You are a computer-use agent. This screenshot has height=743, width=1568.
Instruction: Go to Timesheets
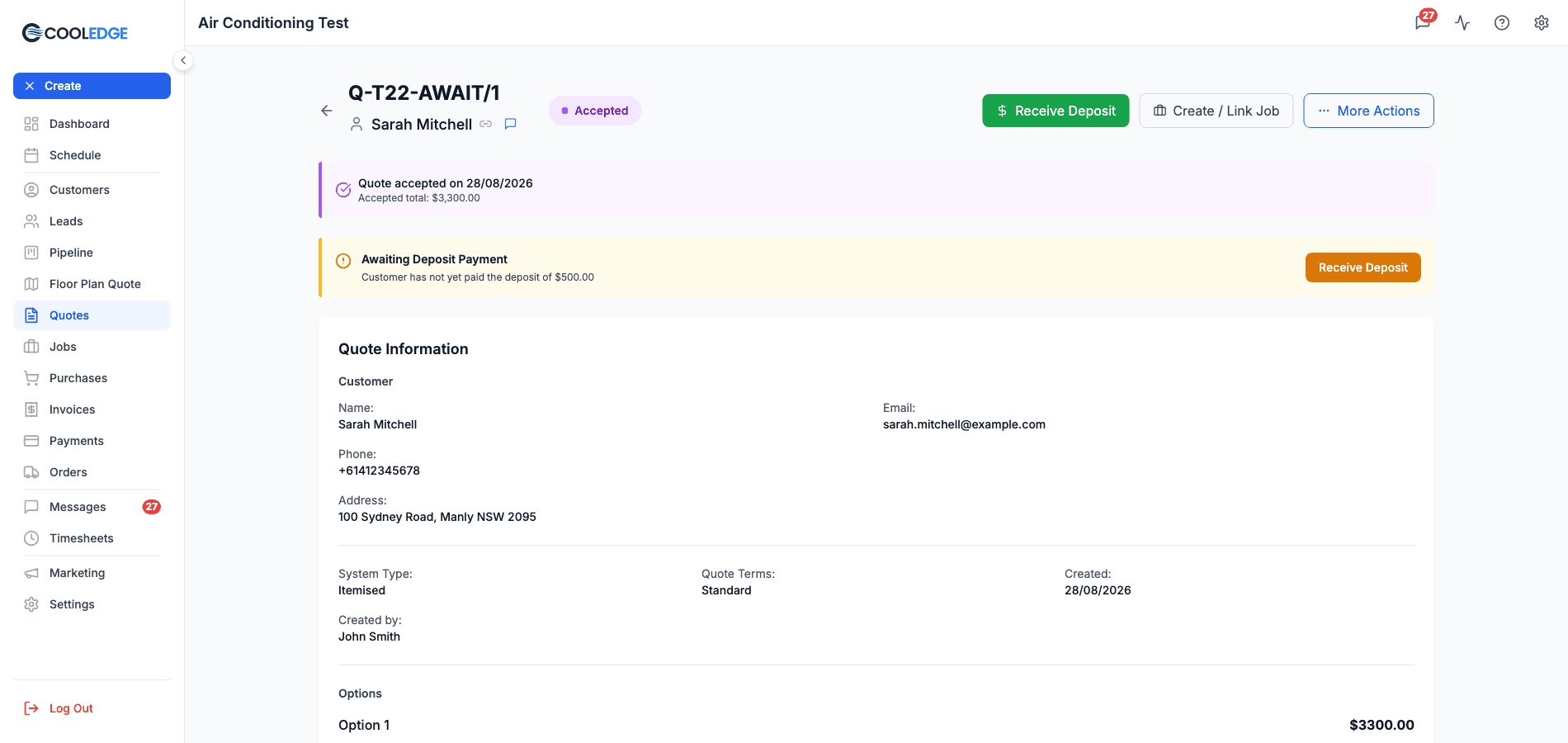coord(92,538)
